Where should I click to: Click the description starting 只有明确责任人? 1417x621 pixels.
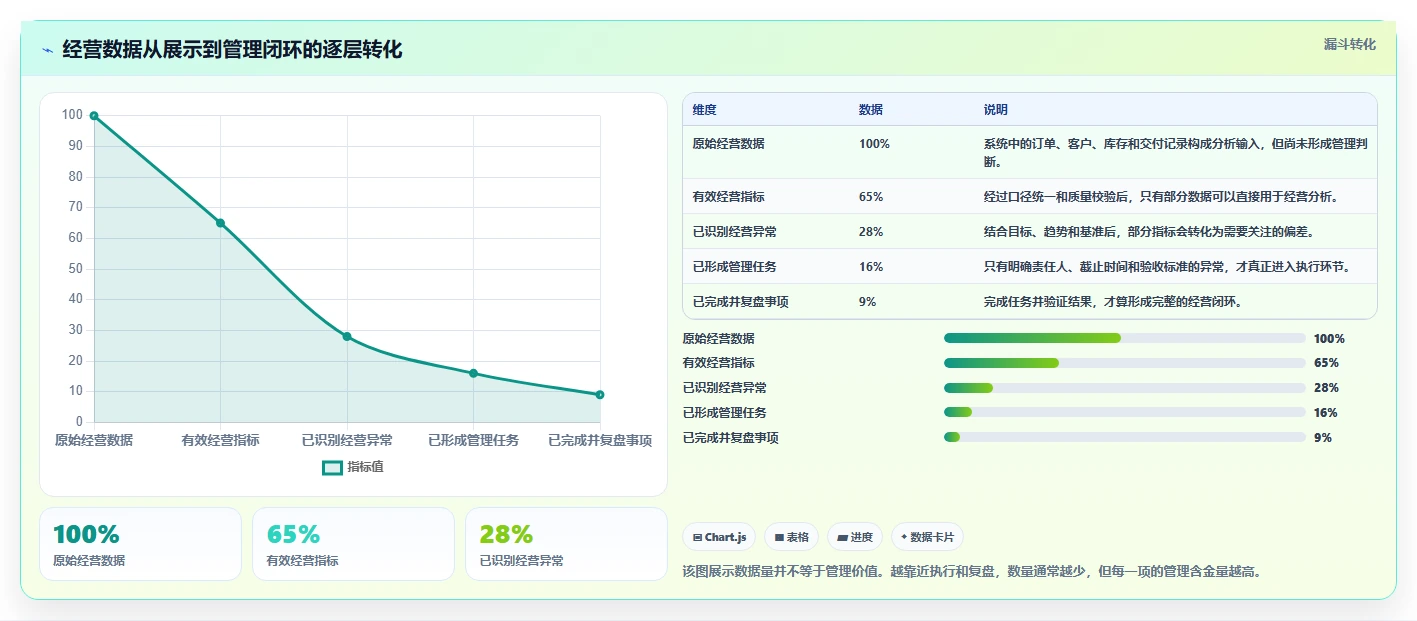1168,267
